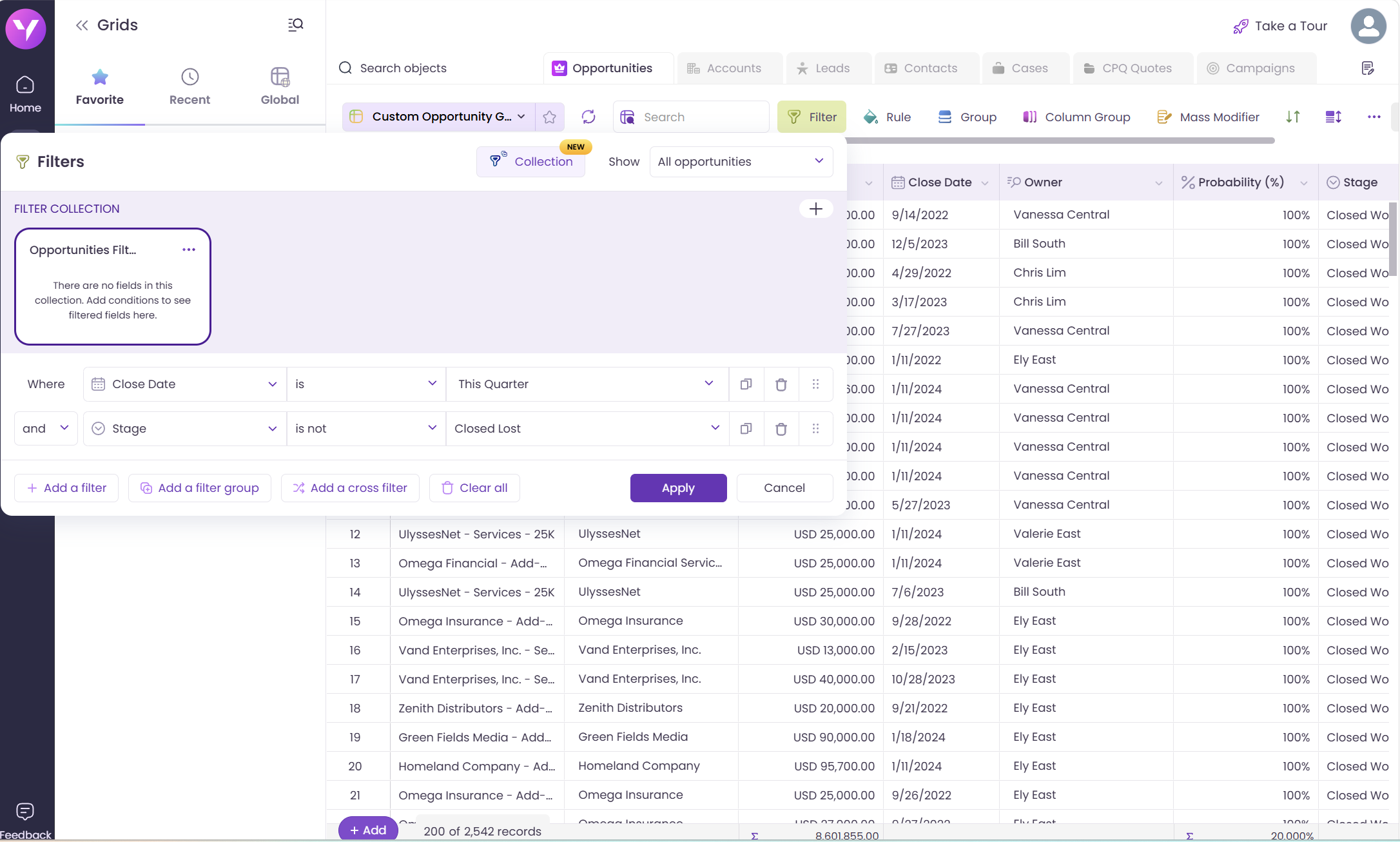Click the Add record button

[368, 830]
